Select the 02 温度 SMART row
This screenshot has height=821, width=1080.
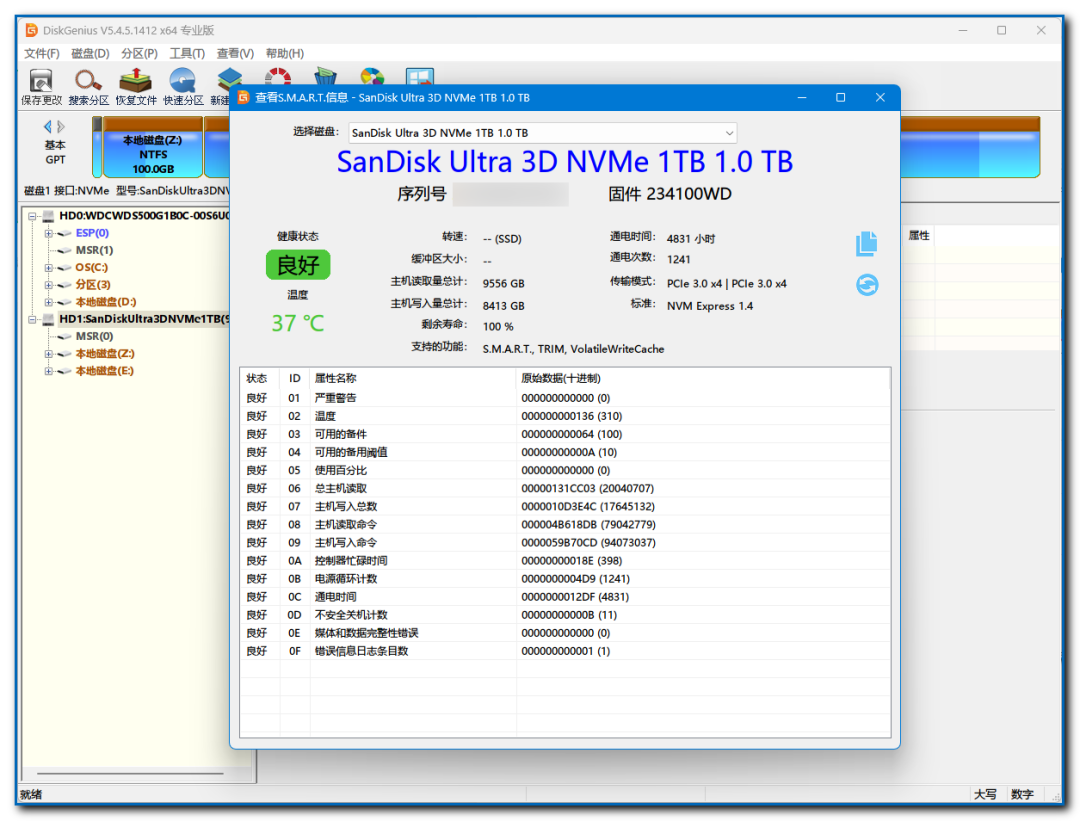(x=565, y=416)
